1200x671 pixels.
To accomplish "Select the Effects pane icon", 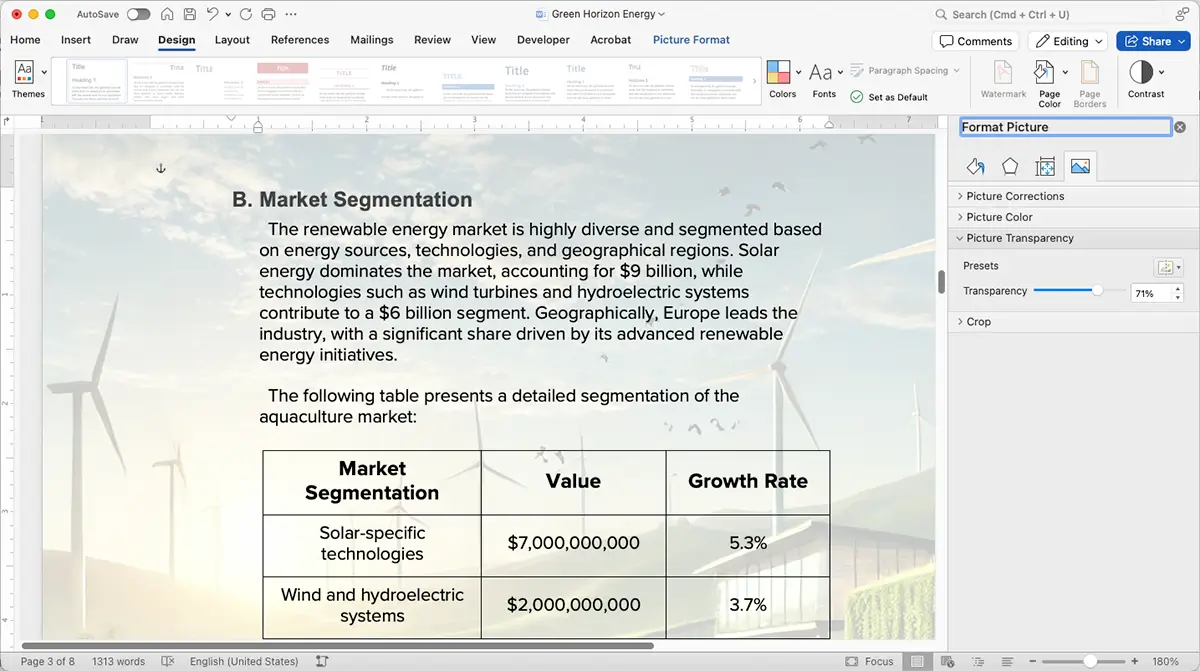I will (1009, 167).
